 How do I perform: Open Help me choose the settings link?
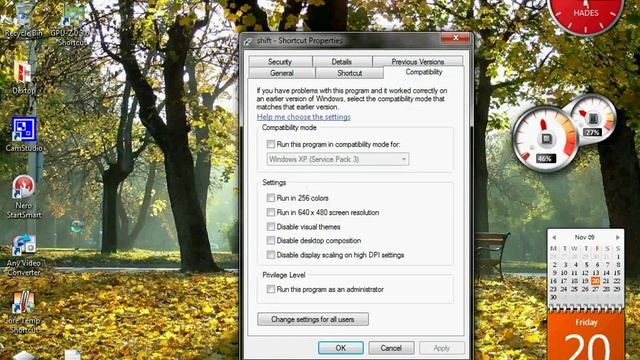(304, 117)
